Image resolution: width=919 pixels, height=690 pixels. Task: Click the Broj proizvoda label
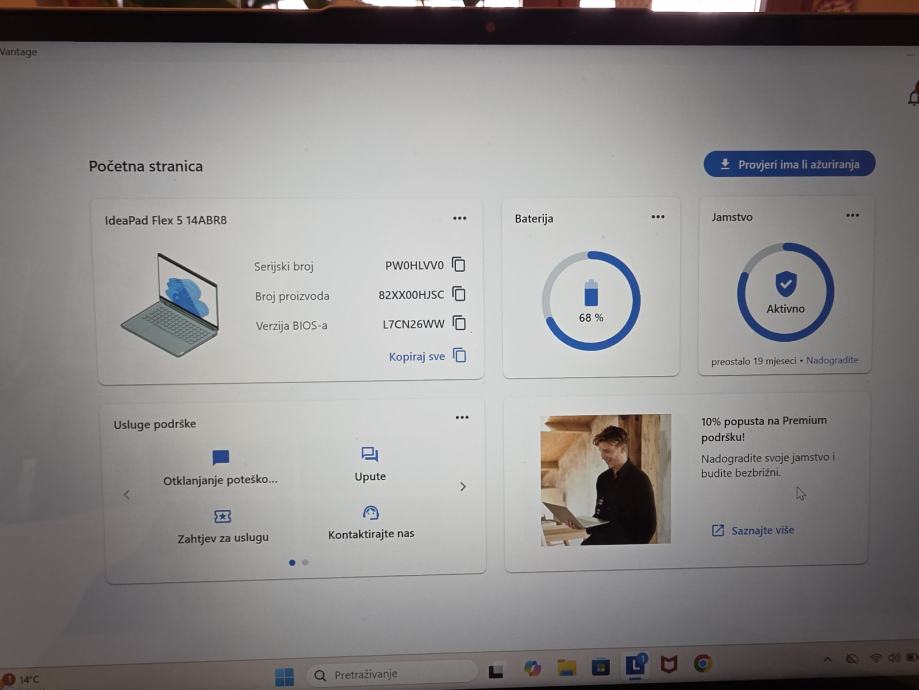[x=292, y=296]
